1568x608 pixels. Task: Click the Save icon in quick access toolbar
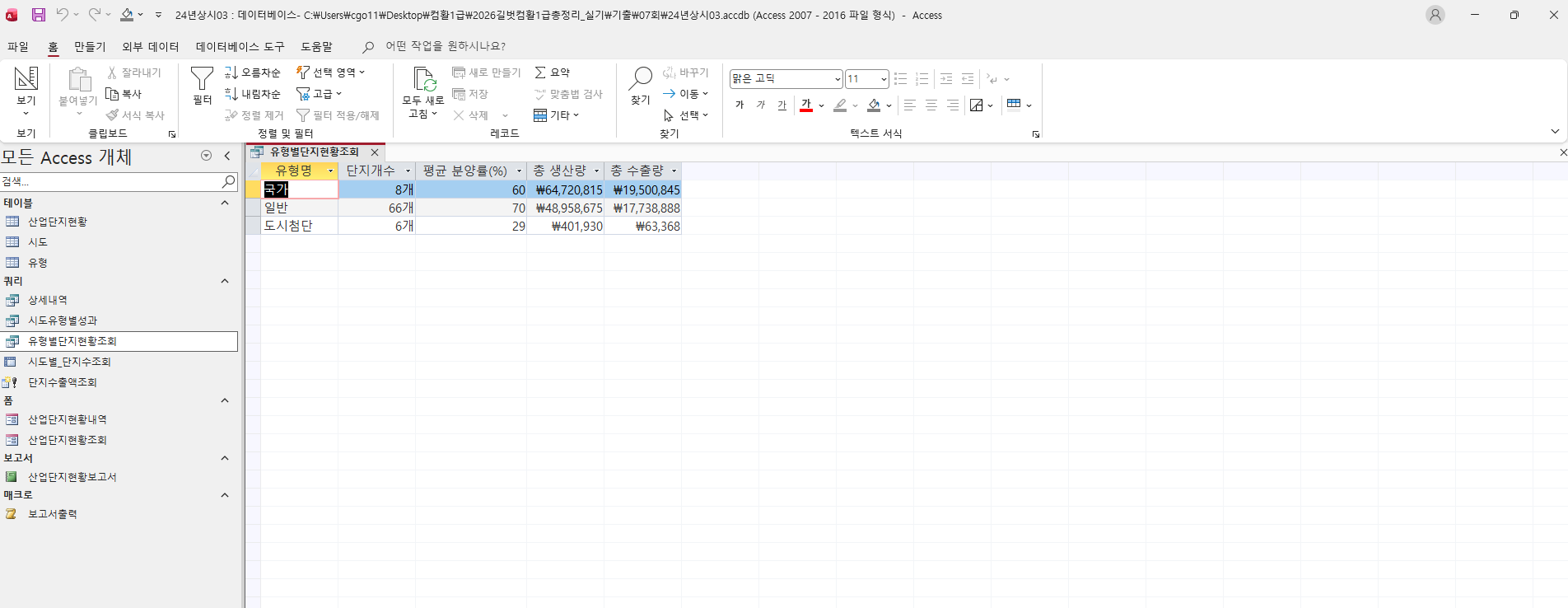[x=39, y=15]
